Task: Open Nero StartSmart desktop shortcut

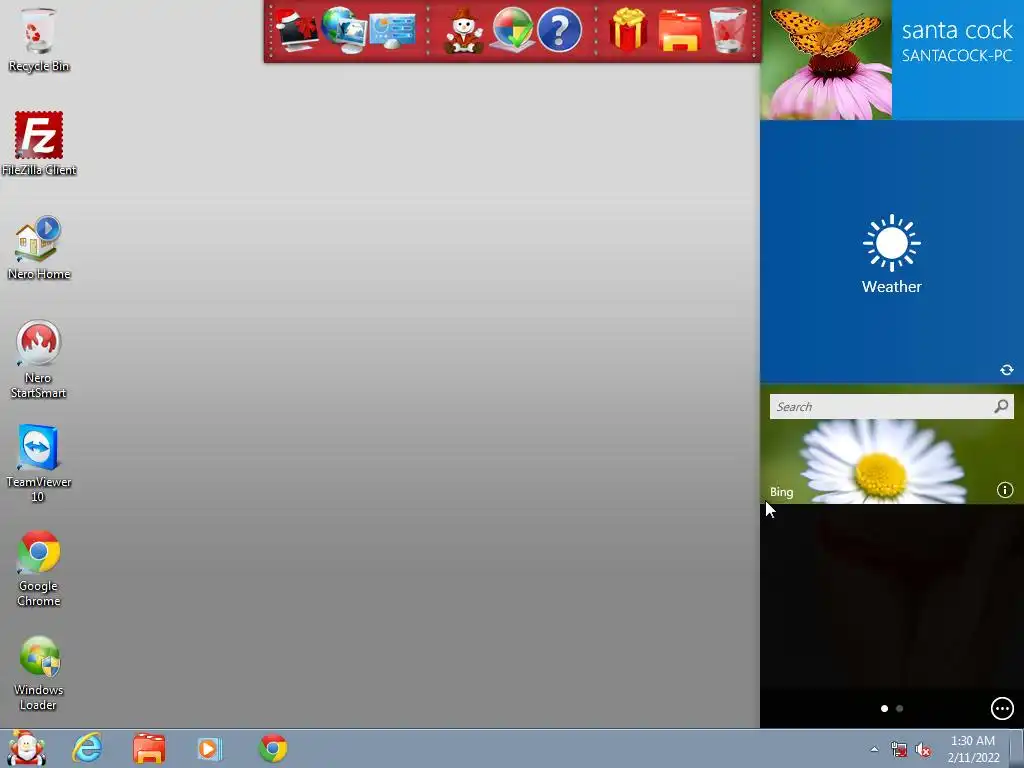Action: point(39,359)
